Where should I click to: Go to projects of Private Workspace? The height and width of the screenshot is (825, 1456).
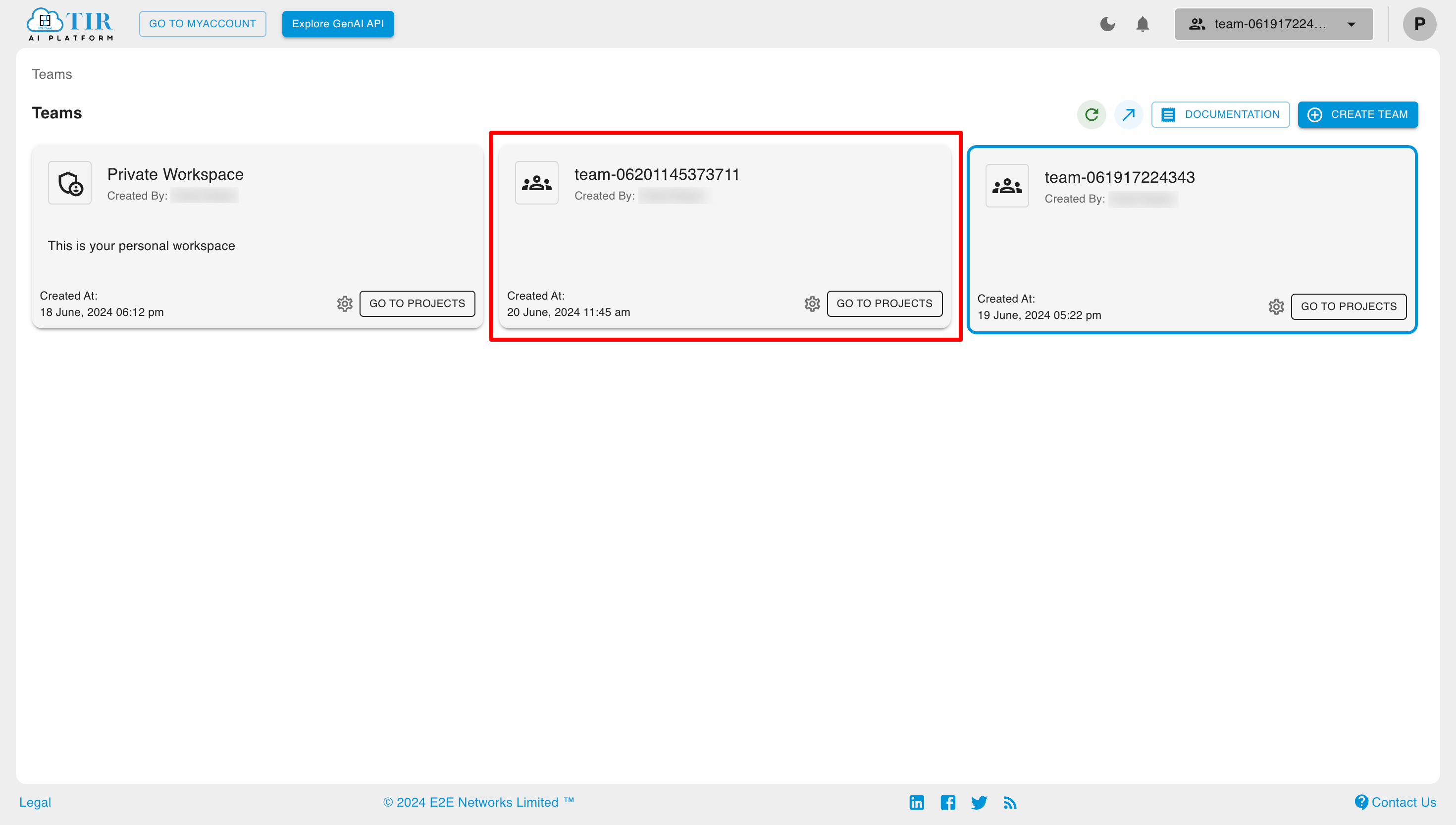pyautogui.click(x=417, y=304)
